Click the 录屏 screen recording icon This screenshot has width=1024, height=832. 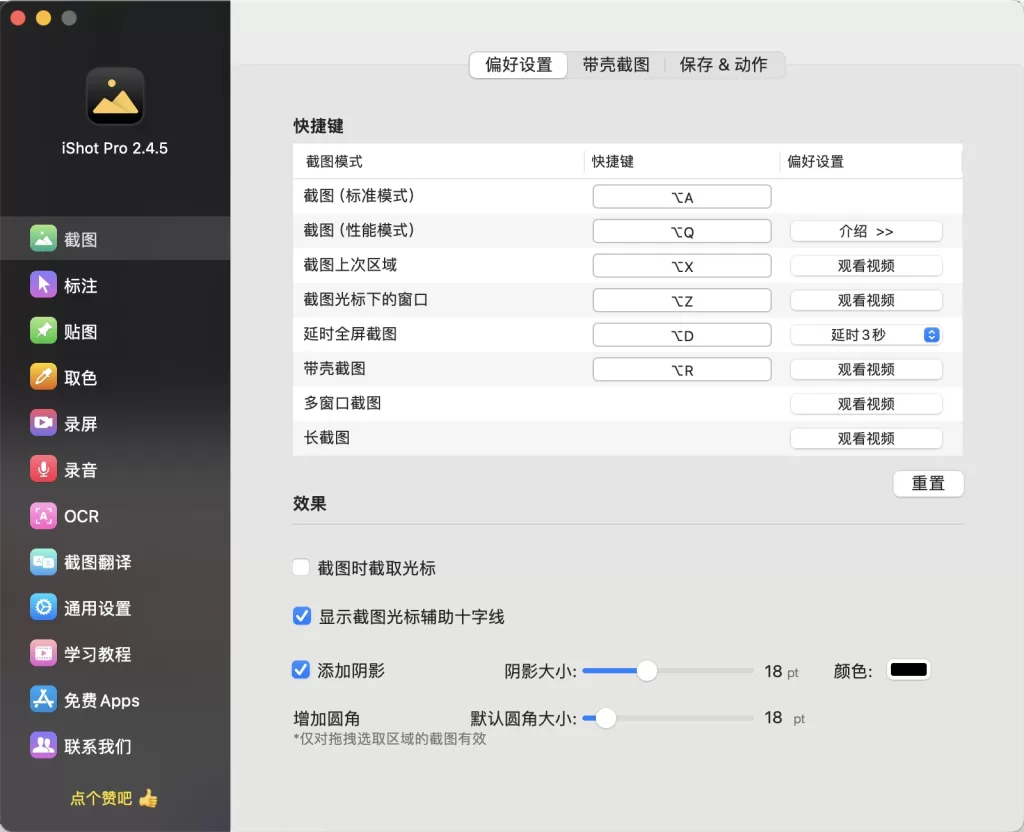pyautogui.click(x=43, y=423)
